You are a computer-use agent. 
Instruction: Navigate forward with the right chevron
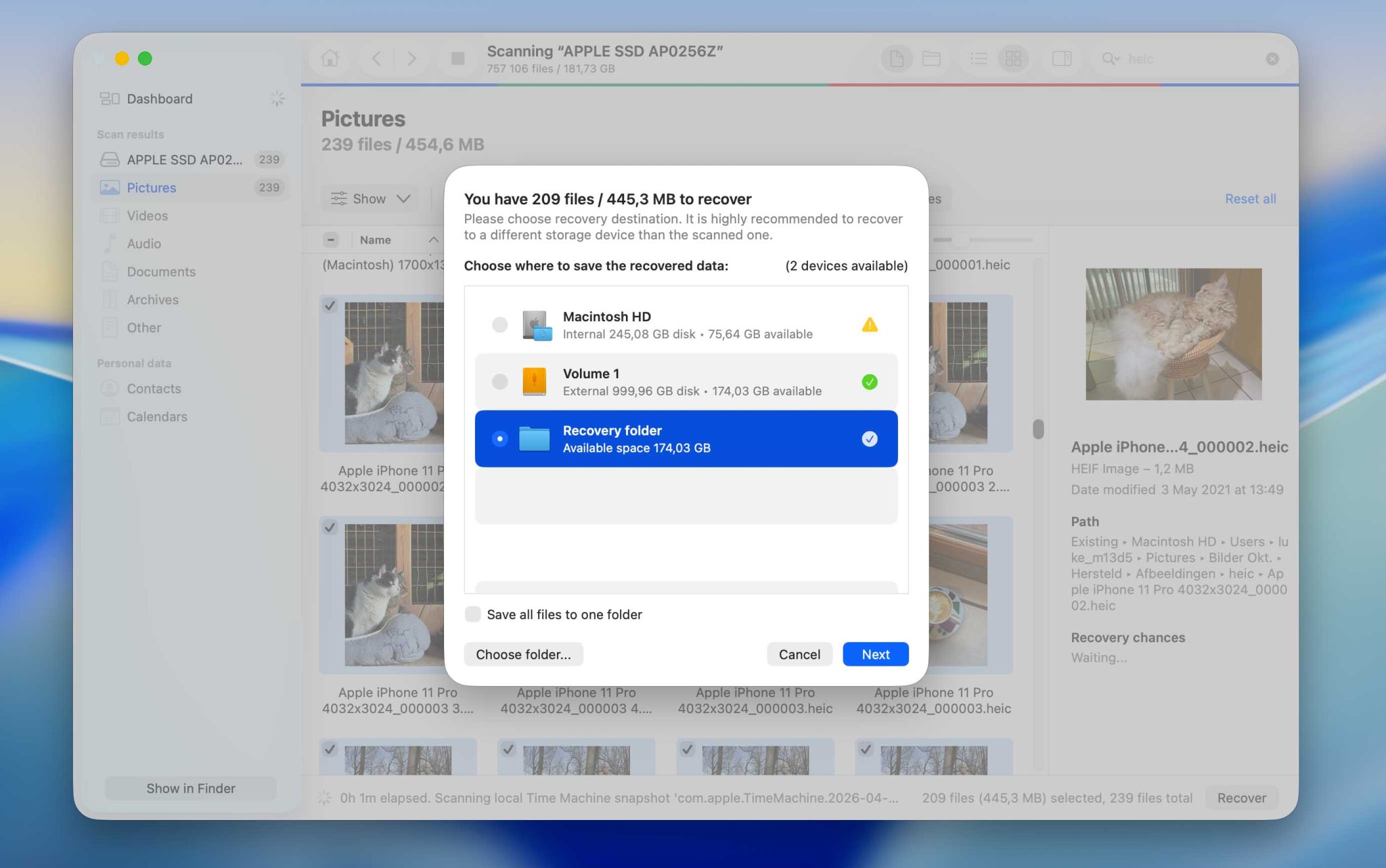coord(411,59)
